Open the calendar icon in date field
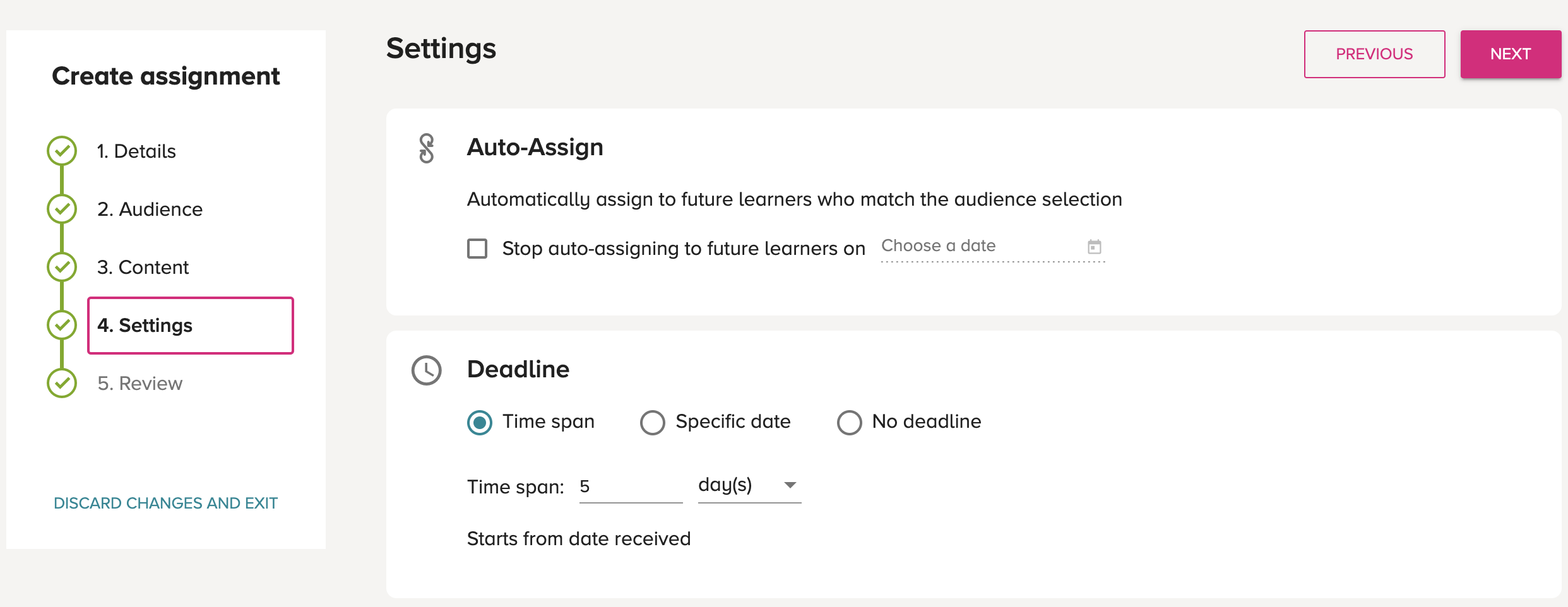 [1095, 247]
